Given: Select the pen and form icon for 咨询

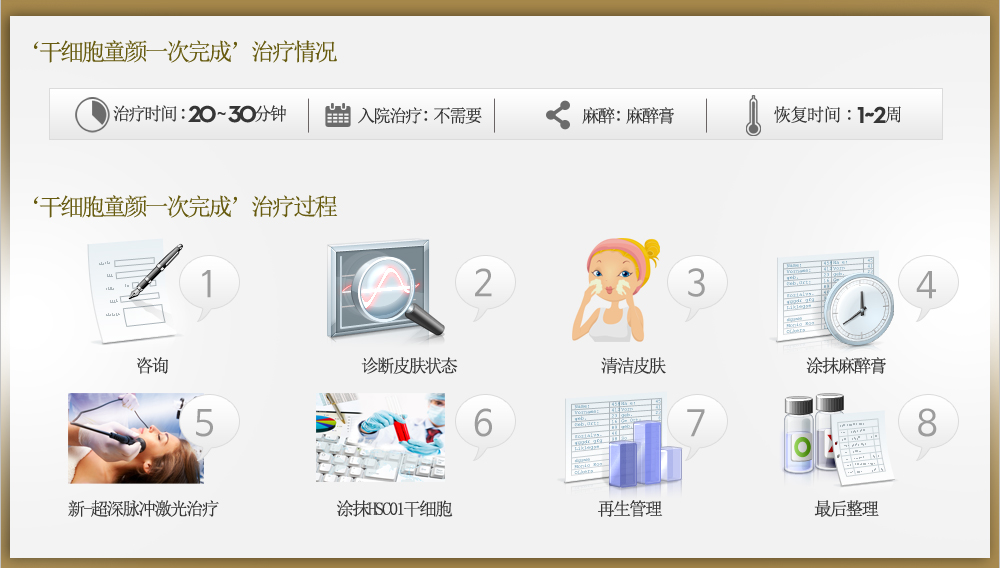Looking at the screenshot, I should (x=134, y=292).
